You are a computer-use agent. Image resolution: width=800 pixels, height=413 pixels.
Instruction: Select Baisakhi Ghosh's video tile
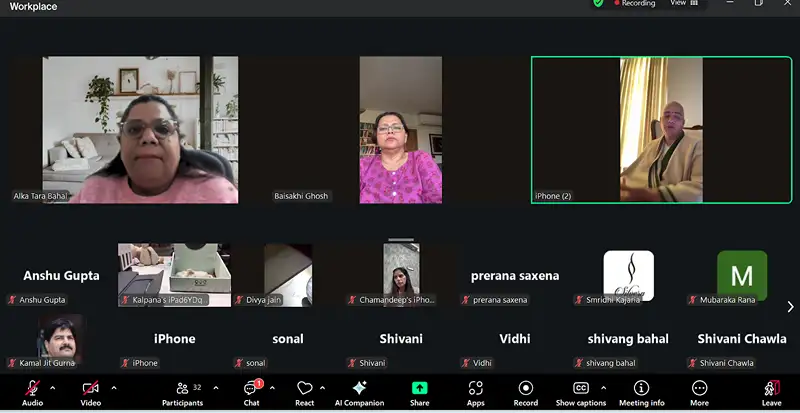click(x=399, y=130)
